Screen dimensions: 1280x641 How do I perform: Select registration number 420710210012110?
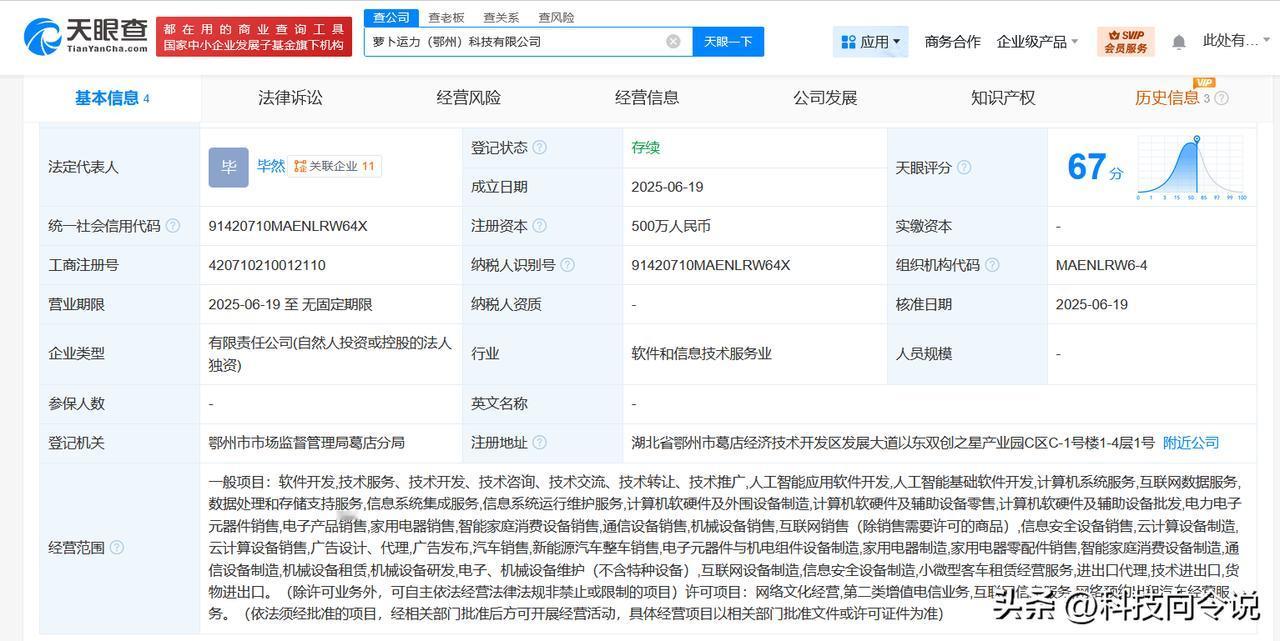pyautogui.click(x=267, y=265)
